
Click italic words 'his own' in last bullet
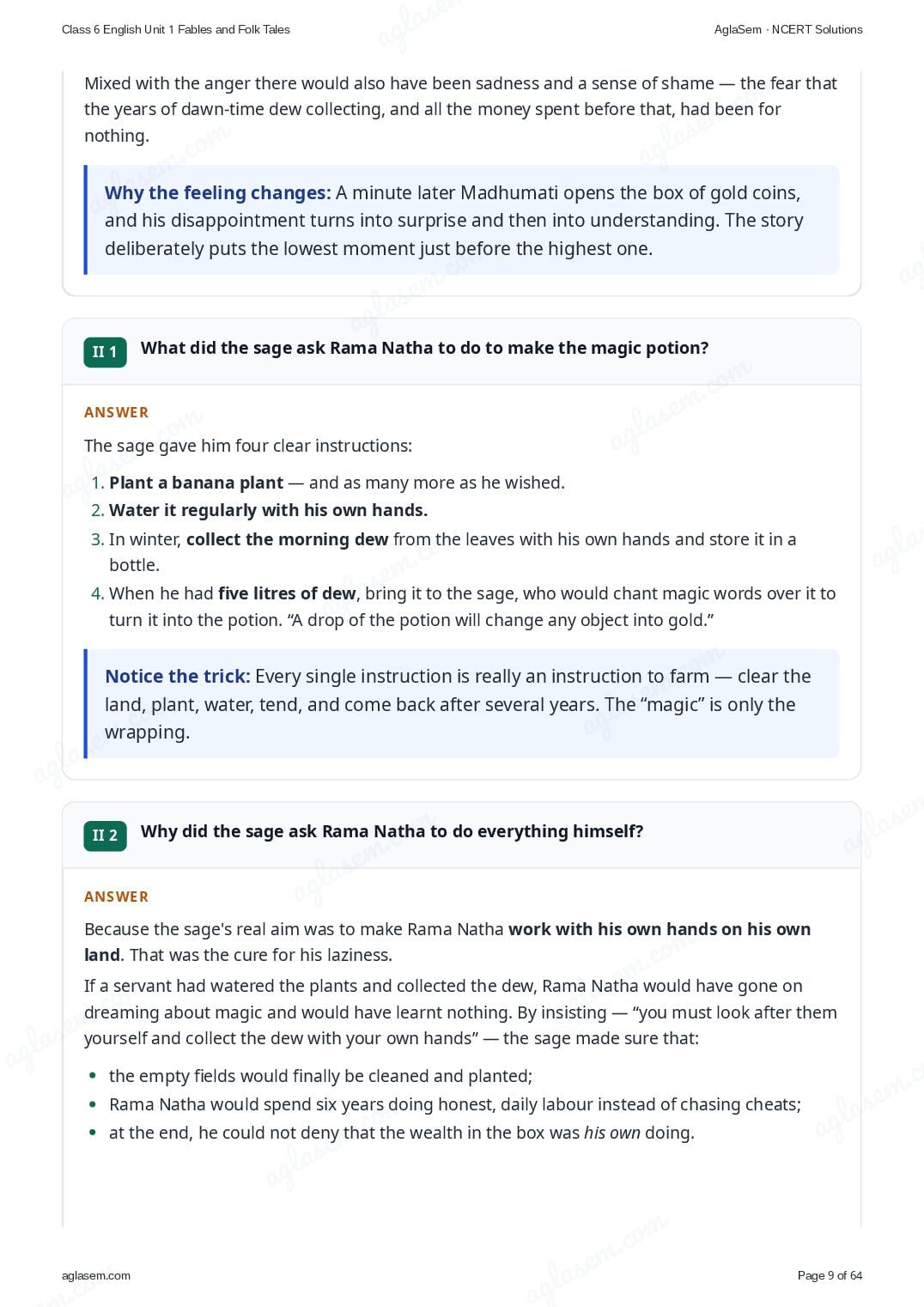612,1133
